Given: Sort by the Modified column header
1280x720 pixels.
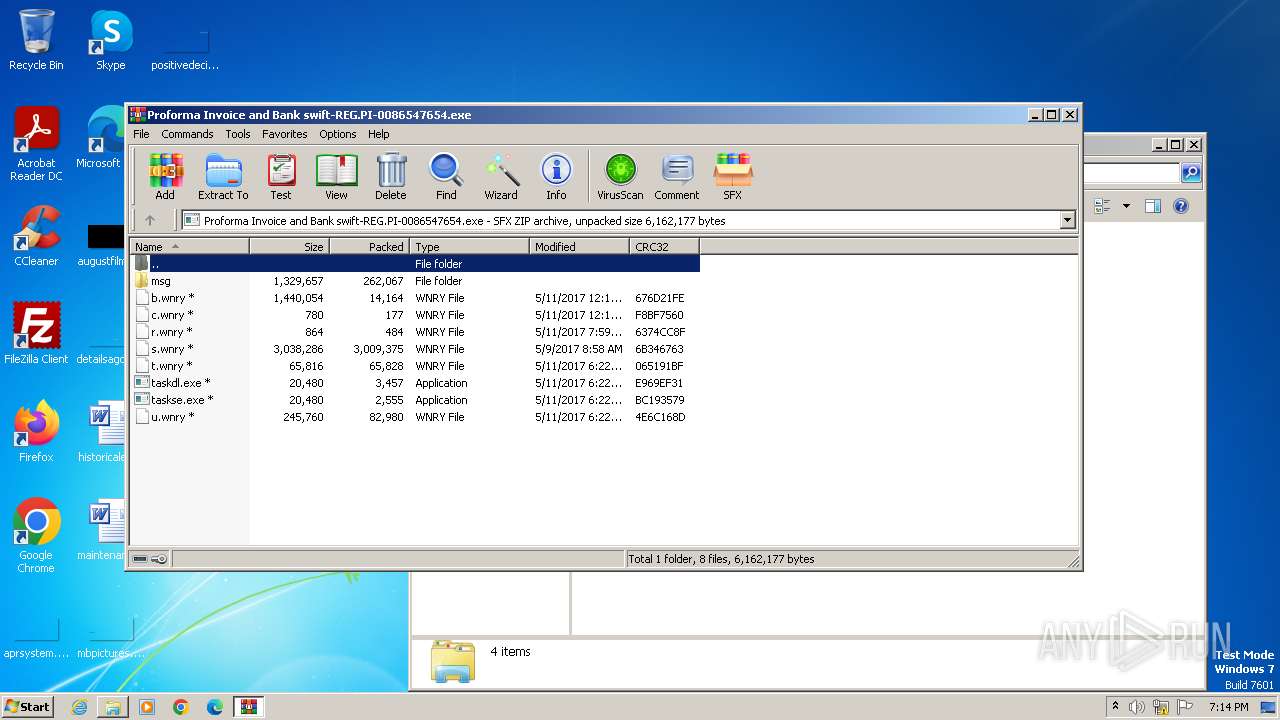Looking at the screenshot, I should click(x=580, y=247).
